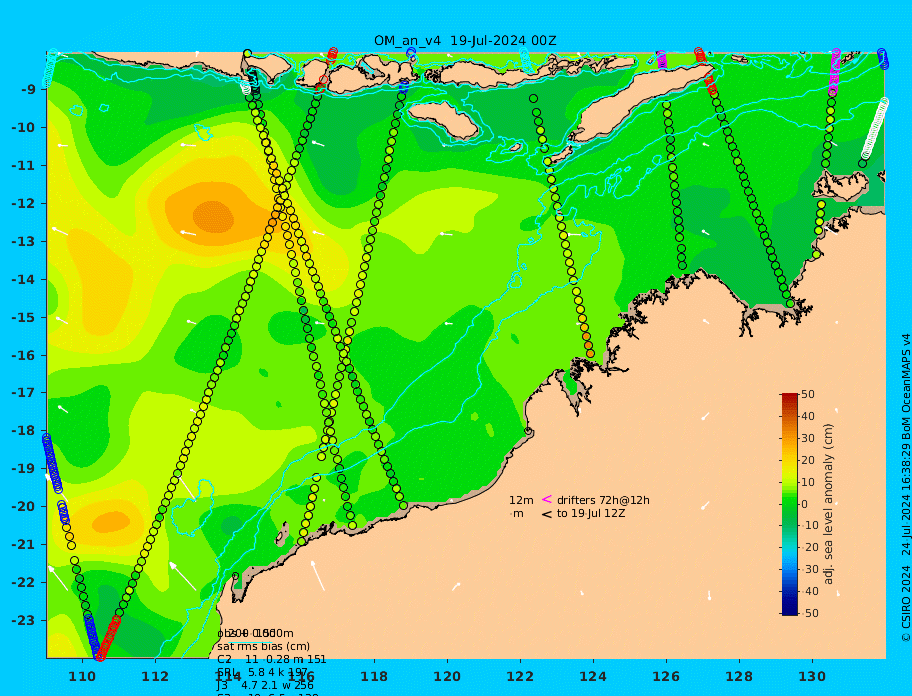Click the J3 satellite statistics row

(265, 686)
